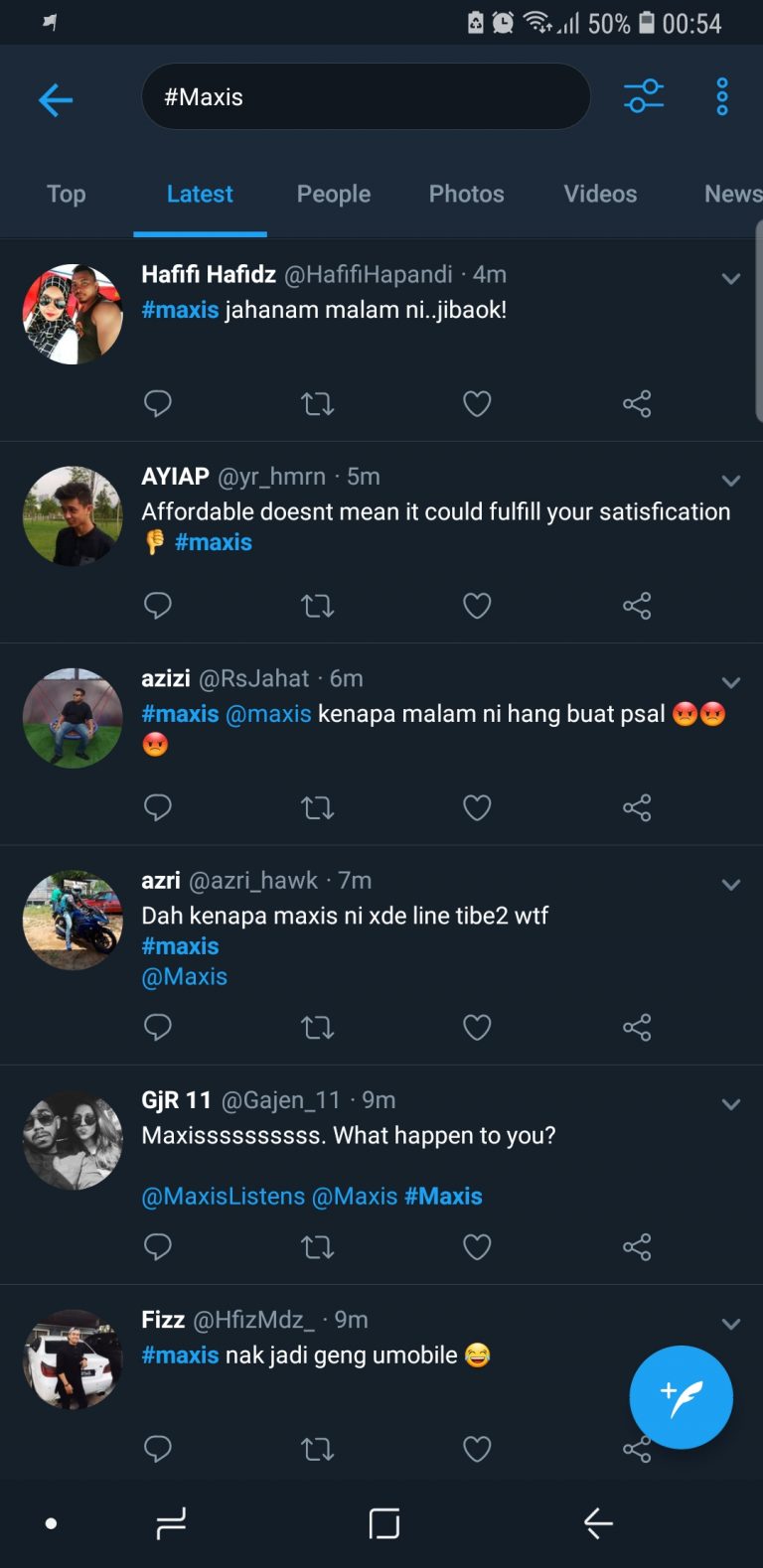763x1568 pixels.
Task: Open @Maxis mention in azri's tweet
Action: (185, 976)
